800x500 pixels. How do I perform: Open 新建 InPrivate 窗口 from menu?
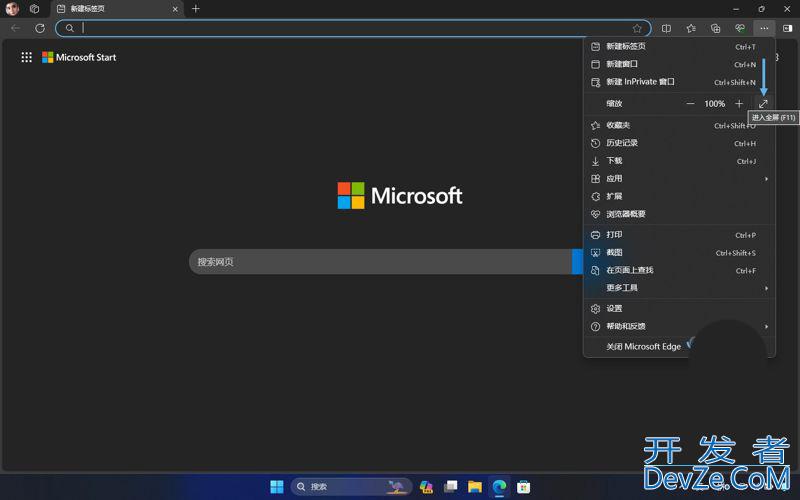click(x=679, y=82)
